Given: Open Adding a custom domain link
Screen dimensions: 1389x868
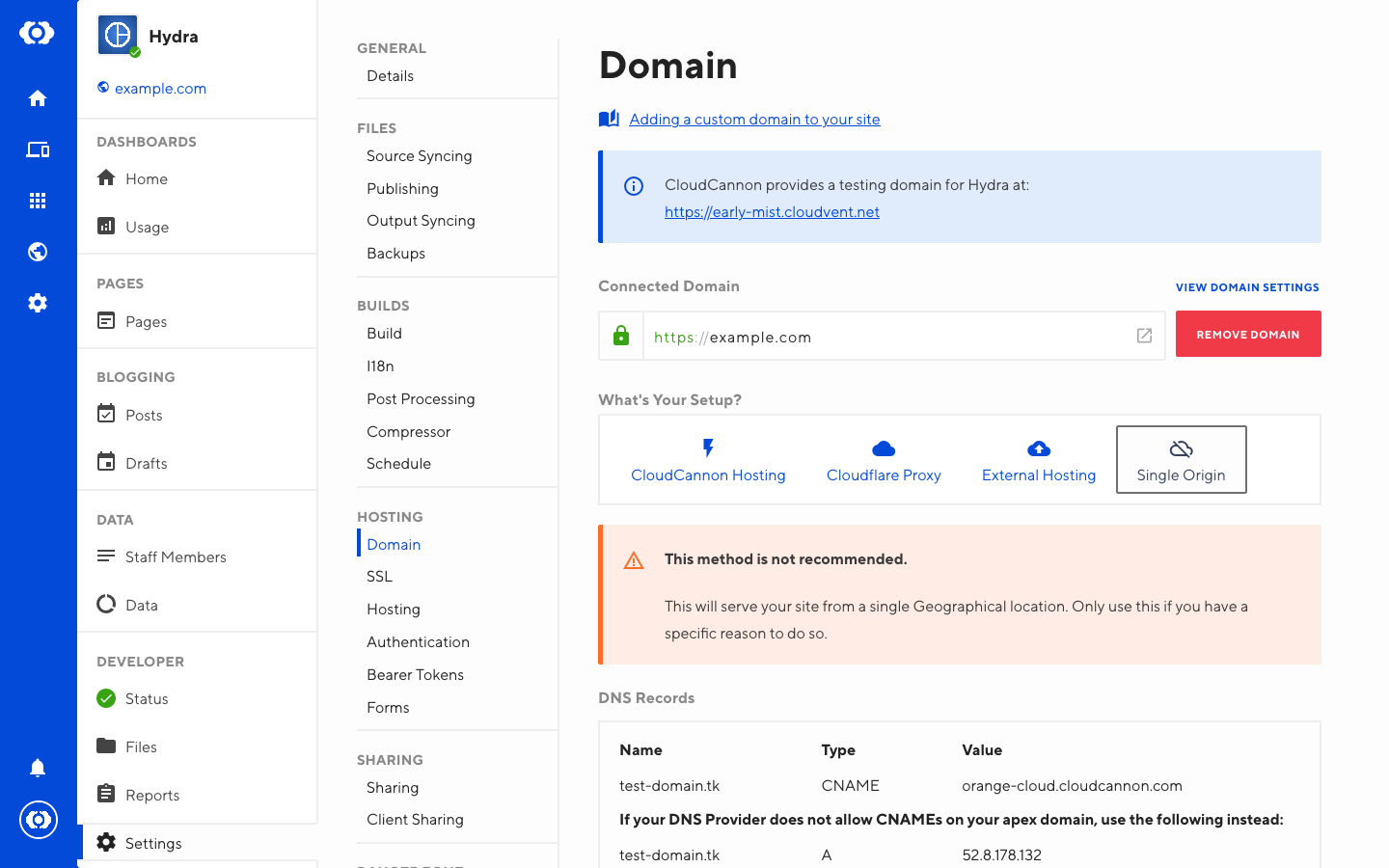Looking at the screenshot, I should [x=754, y=119].
